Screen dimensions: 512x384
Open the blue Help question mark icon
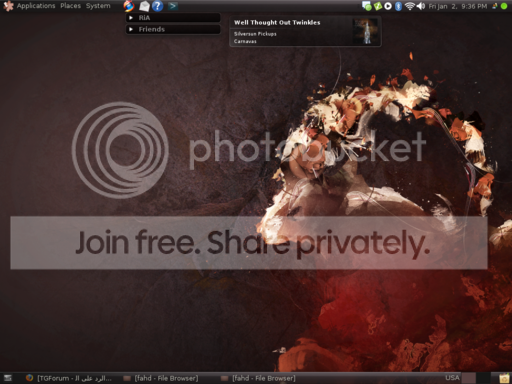tap(157, 6)
